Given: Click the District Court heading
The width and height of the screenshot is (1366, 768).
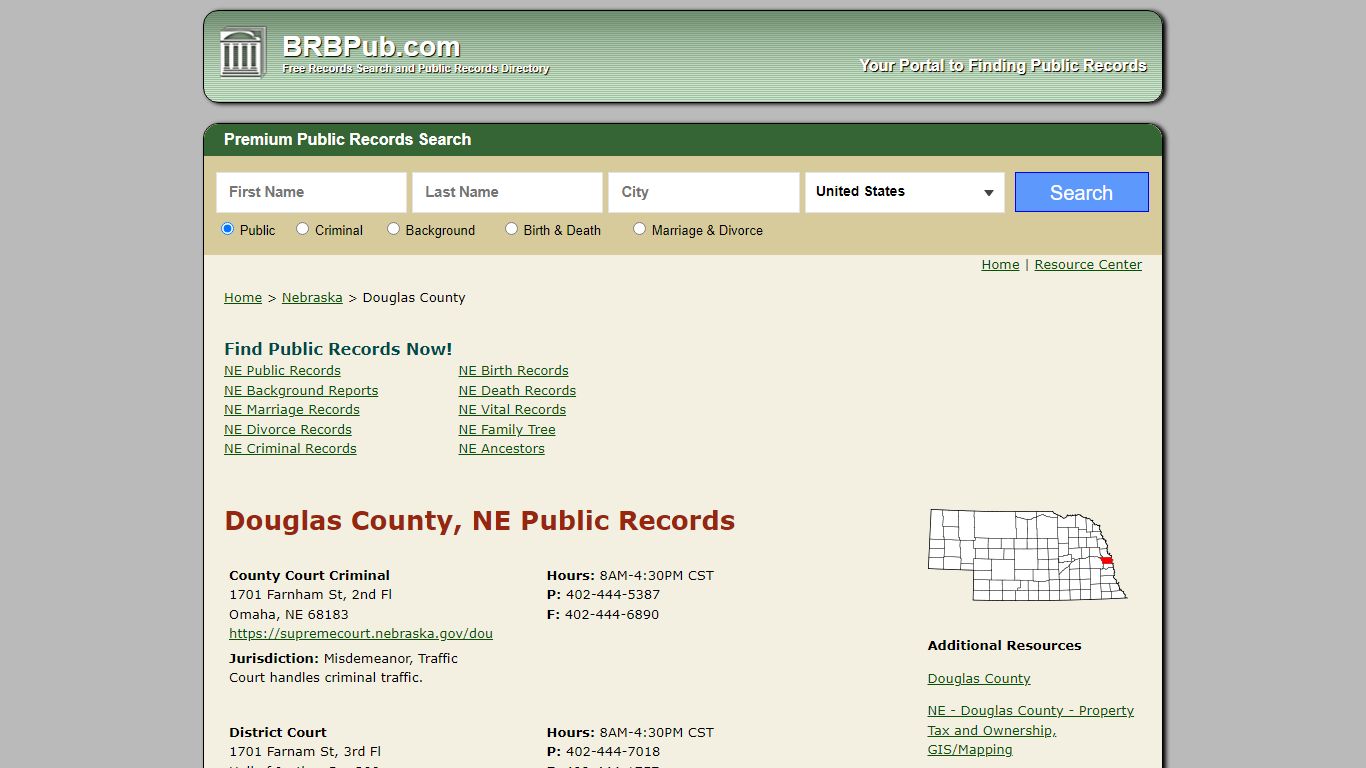Looking at the screenshot, I should (278, 733).
